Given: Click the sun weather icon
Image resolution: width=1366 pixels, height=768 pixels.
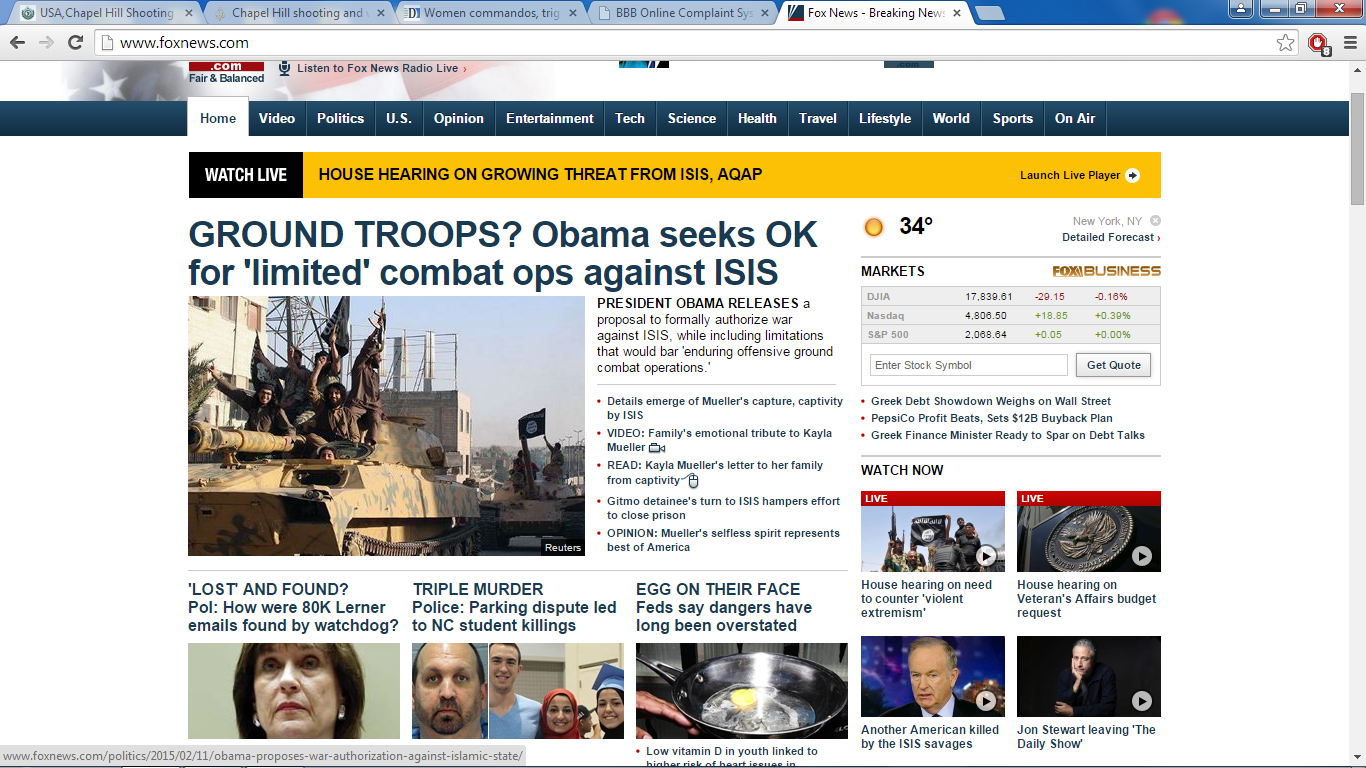Looking at the screenshot, I should point(874,227).
